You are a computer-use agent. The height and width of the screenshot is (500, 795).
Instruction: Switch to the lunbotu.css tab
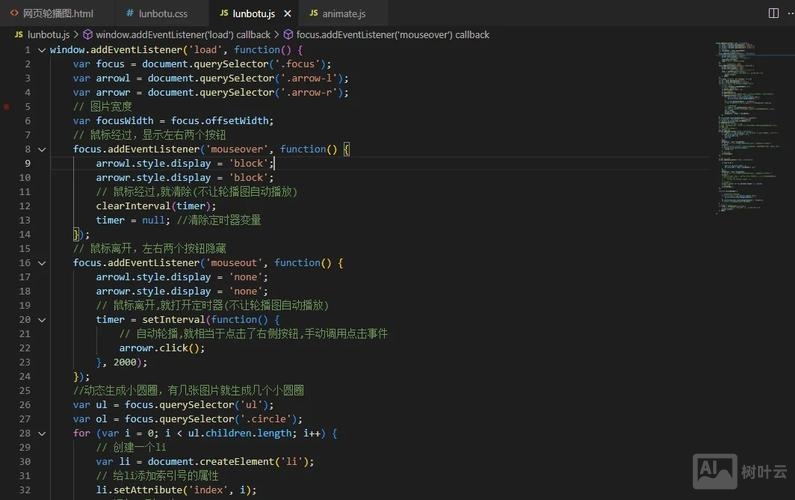(x=162, y=14)
